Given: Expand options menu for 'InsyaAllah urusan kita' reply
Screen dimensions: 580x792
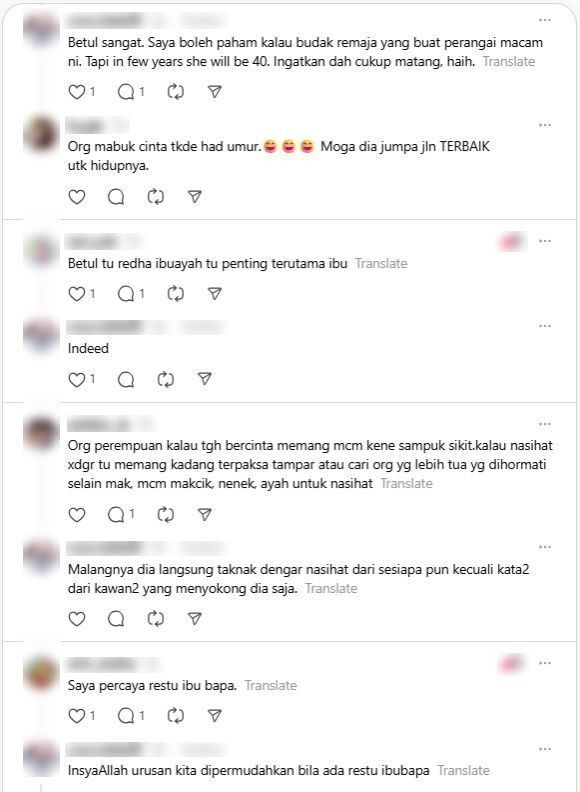Looking at the screenshot, I should point(545,750).
